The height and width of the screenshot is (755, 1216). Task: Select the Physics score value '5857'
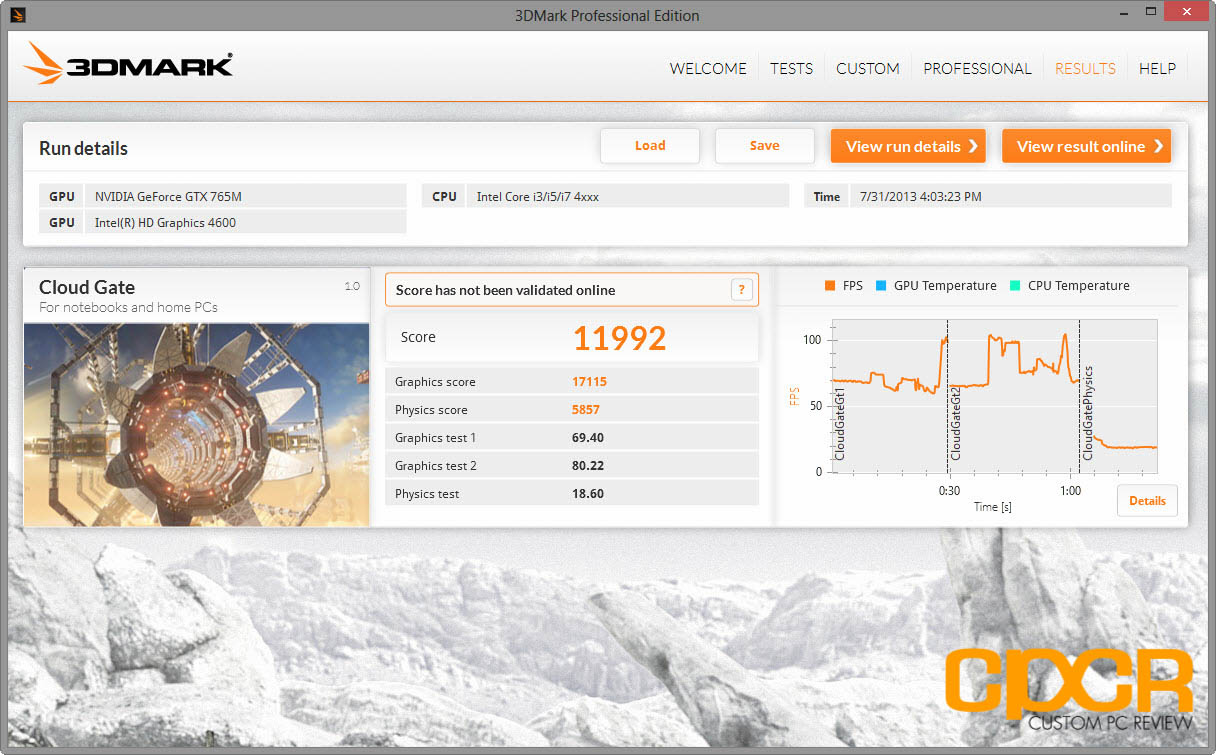(587, 410)
